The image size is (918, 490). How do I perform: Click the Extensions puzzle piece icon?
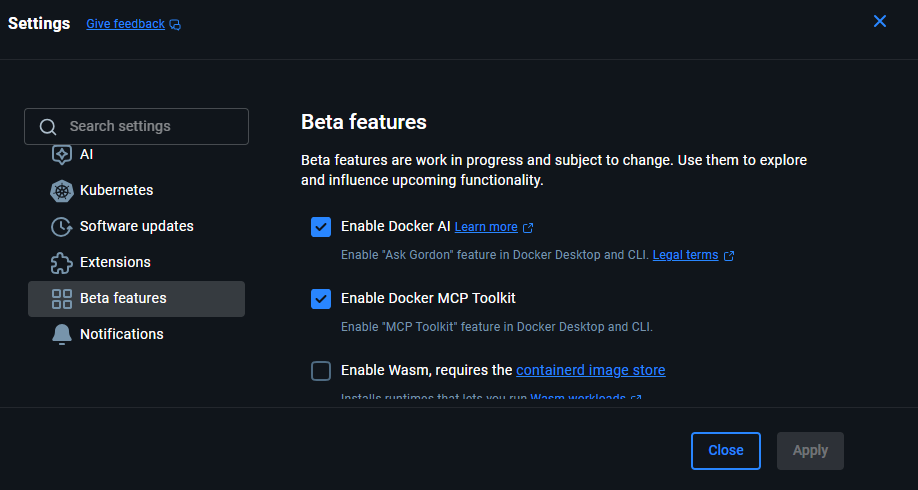click(x=62, y=263)
